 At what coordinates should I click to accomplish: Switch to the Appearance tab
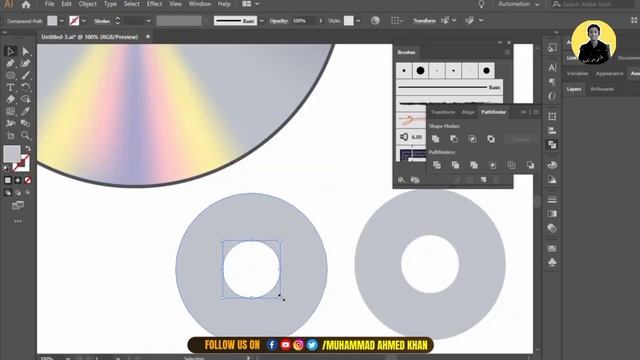tap(609, 73)
